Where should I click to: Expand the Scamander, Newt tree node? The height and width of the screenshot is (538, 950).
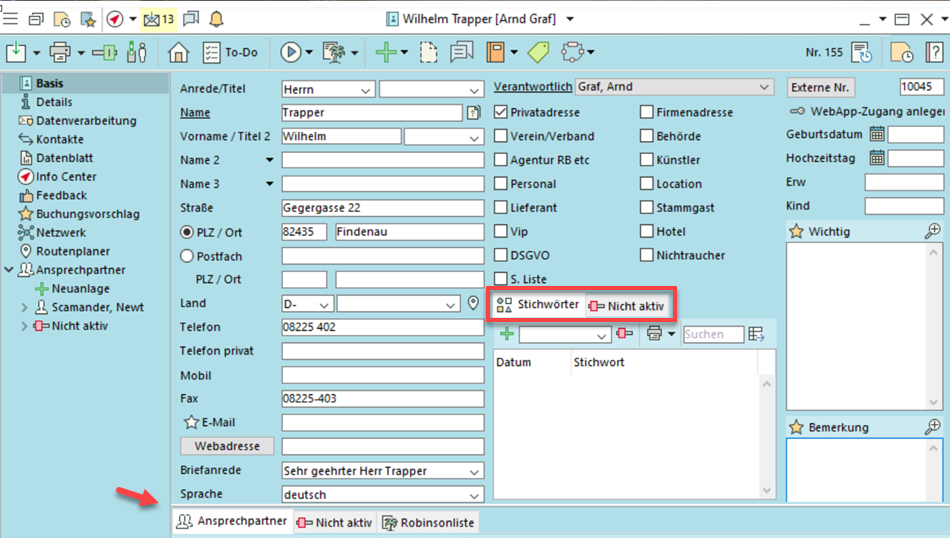25,307
